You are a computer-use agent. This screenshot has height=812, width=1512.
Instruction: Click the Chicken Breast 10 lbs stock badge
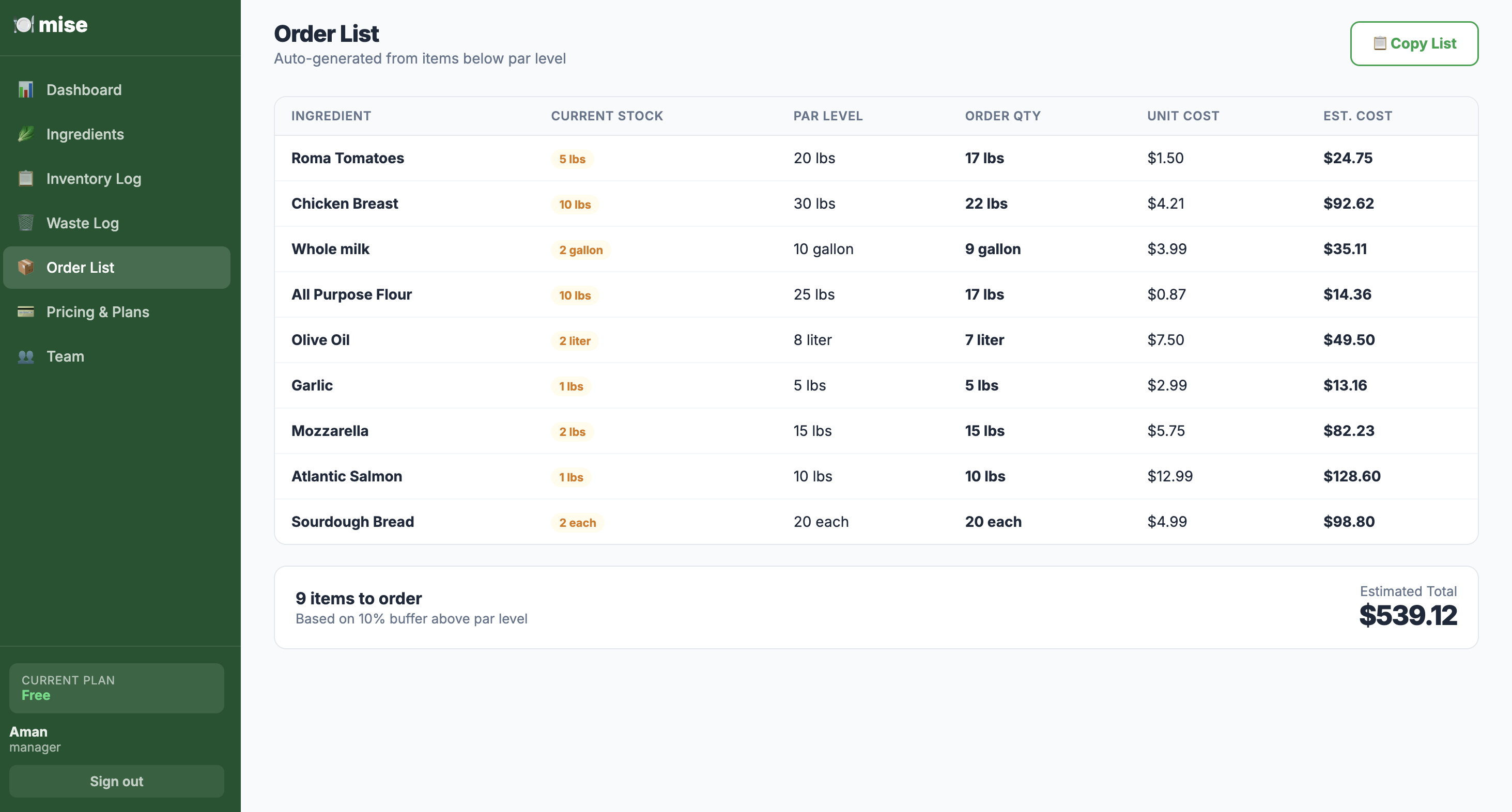pos(575,205)
